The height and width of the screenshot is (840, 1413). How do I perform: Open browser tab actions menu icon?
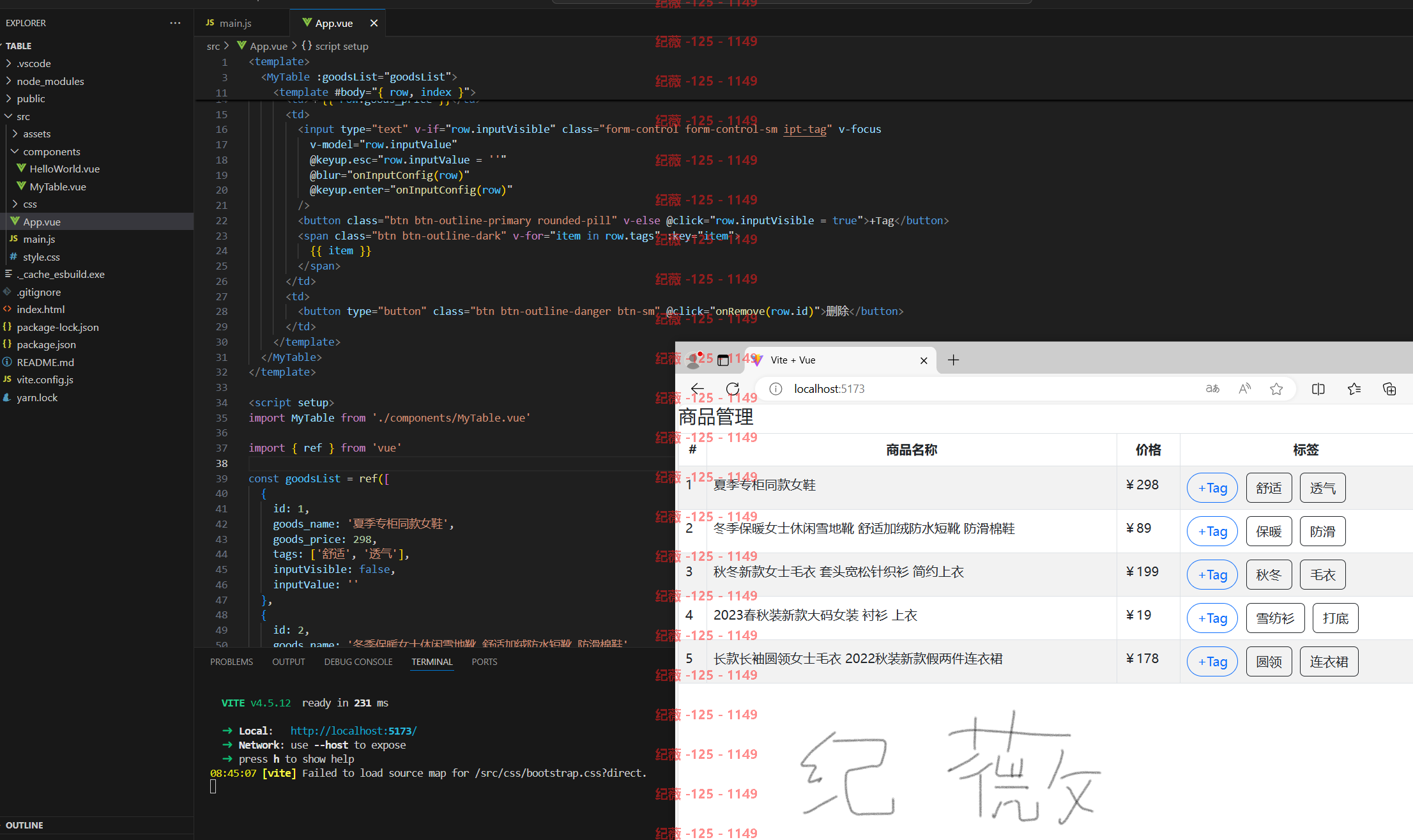723,360
